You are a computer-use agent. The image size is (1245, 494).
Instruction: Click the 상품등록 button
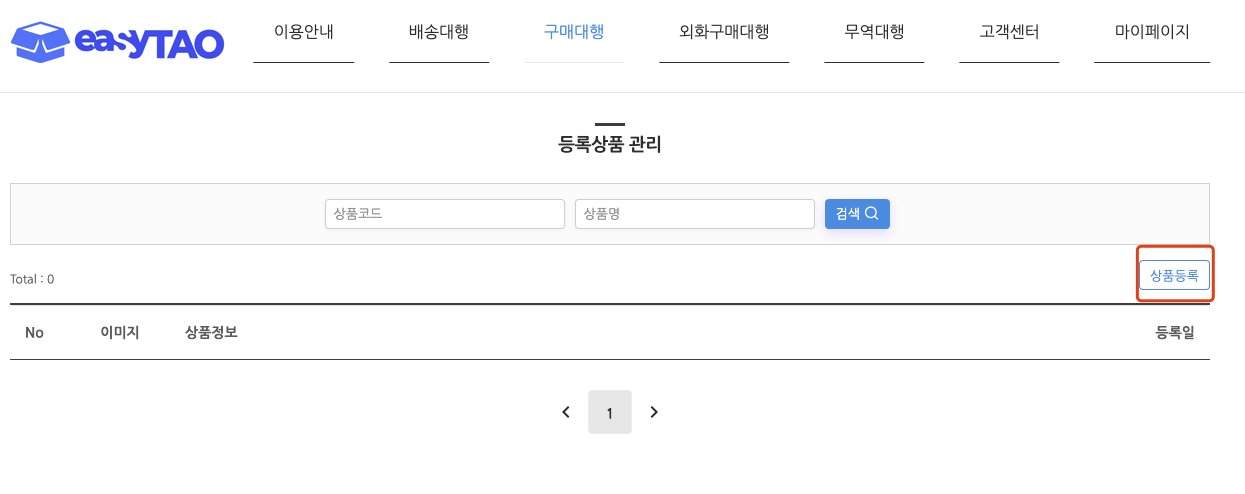pos(1175,275)
